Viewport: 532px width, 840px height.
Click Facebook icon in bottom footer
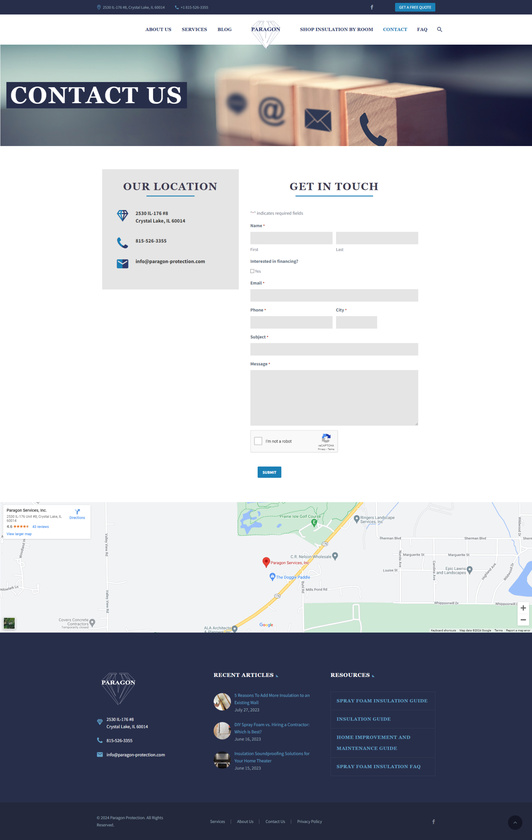coord(433,821)
